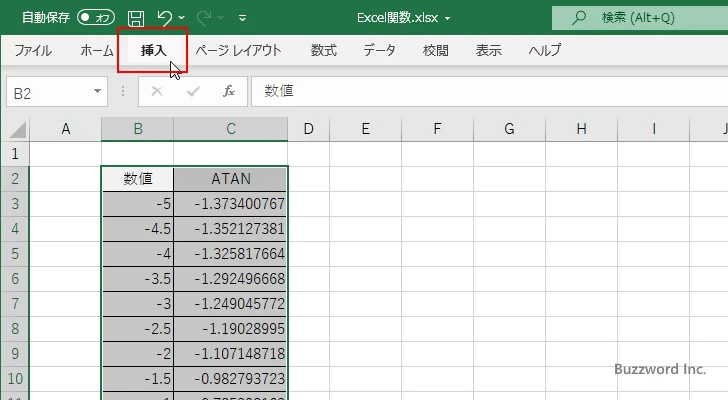
Task: Click the cell containing -5
Action: point(137,204)
